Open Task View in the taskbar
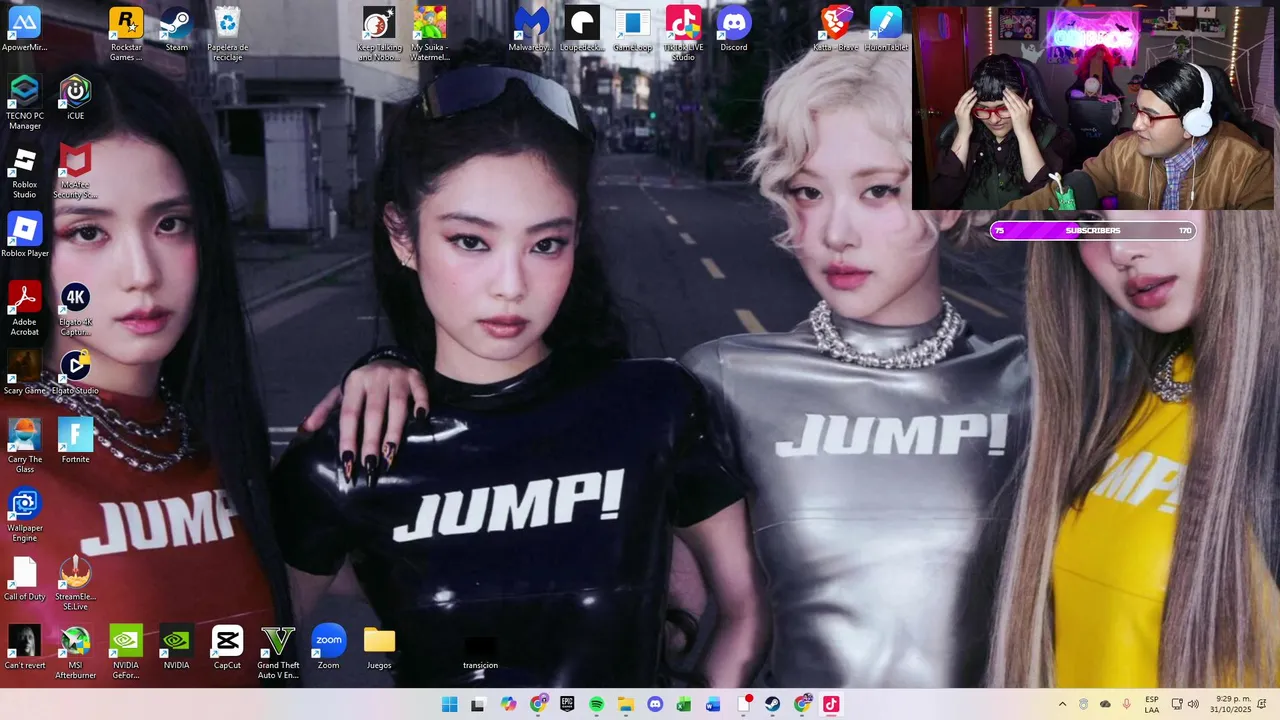Screen dimensions: 1280x720 [x=478, y=704]
